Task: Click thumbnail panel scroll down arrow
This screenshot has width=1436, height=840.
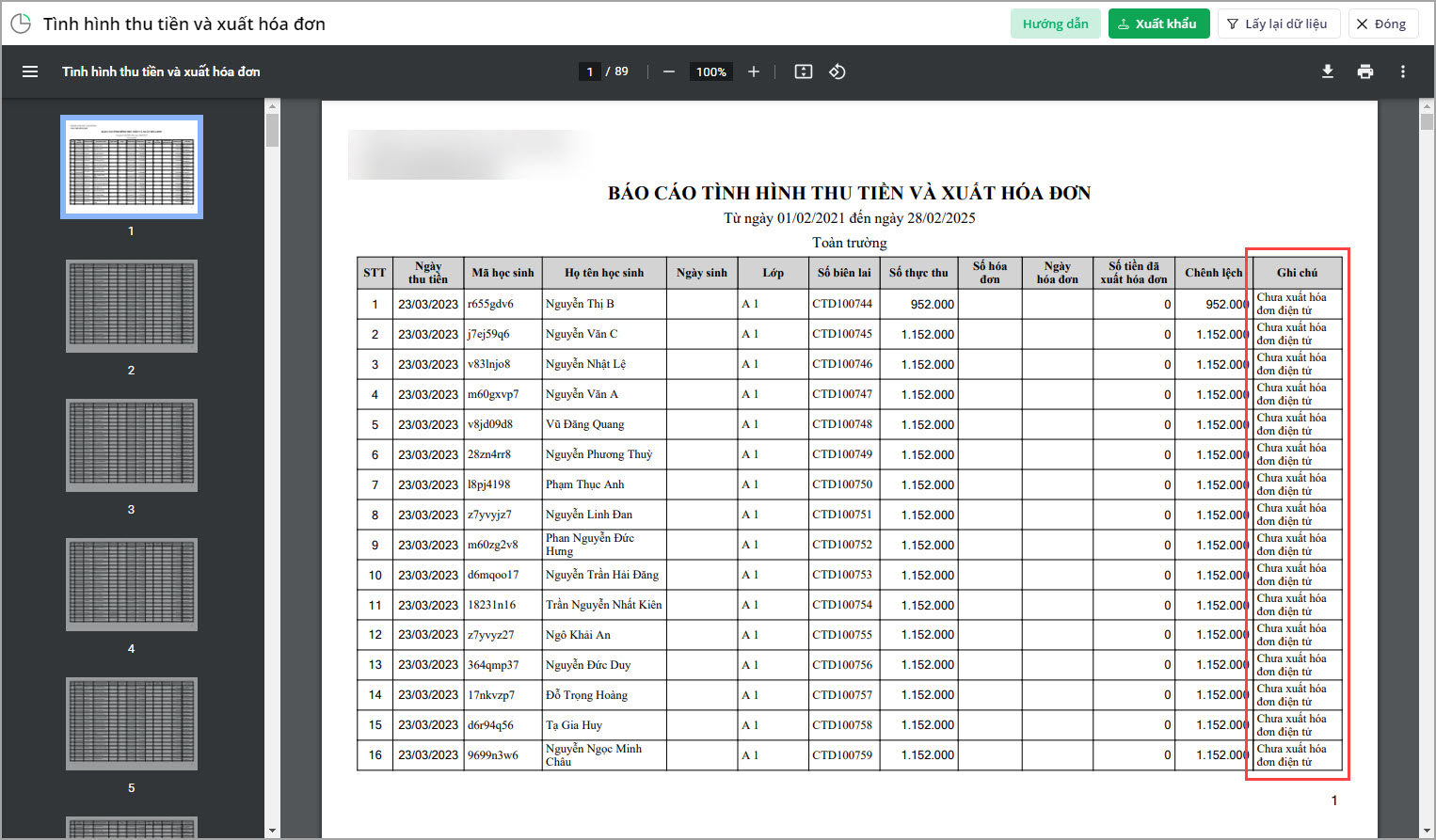Action: tap(273, 831)
